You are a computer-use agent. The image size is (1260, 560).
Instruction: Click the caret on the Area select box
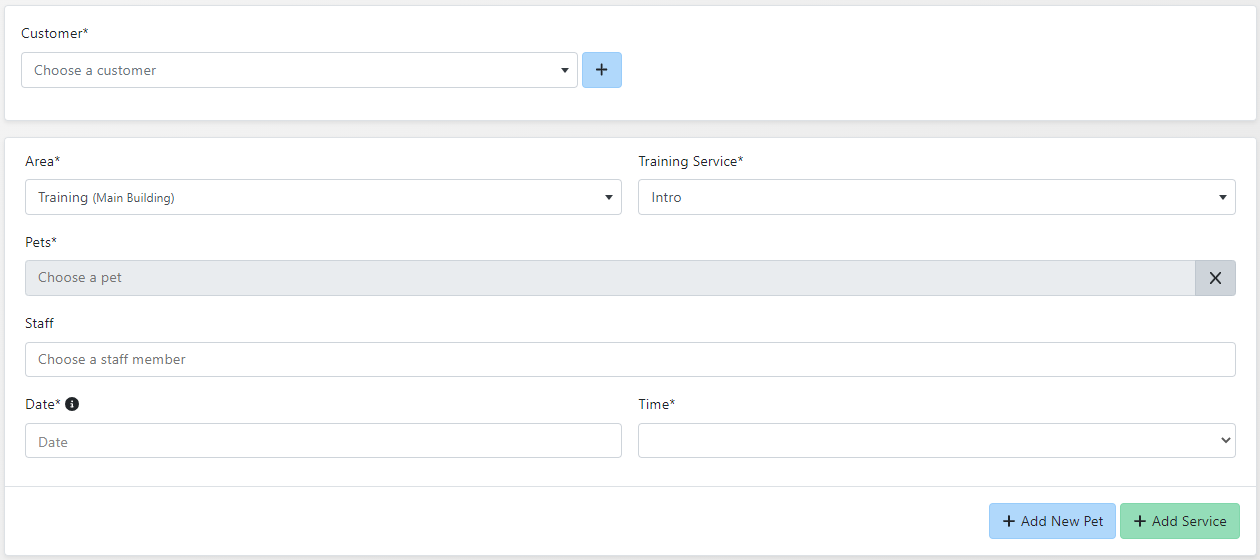coord(608,198)
